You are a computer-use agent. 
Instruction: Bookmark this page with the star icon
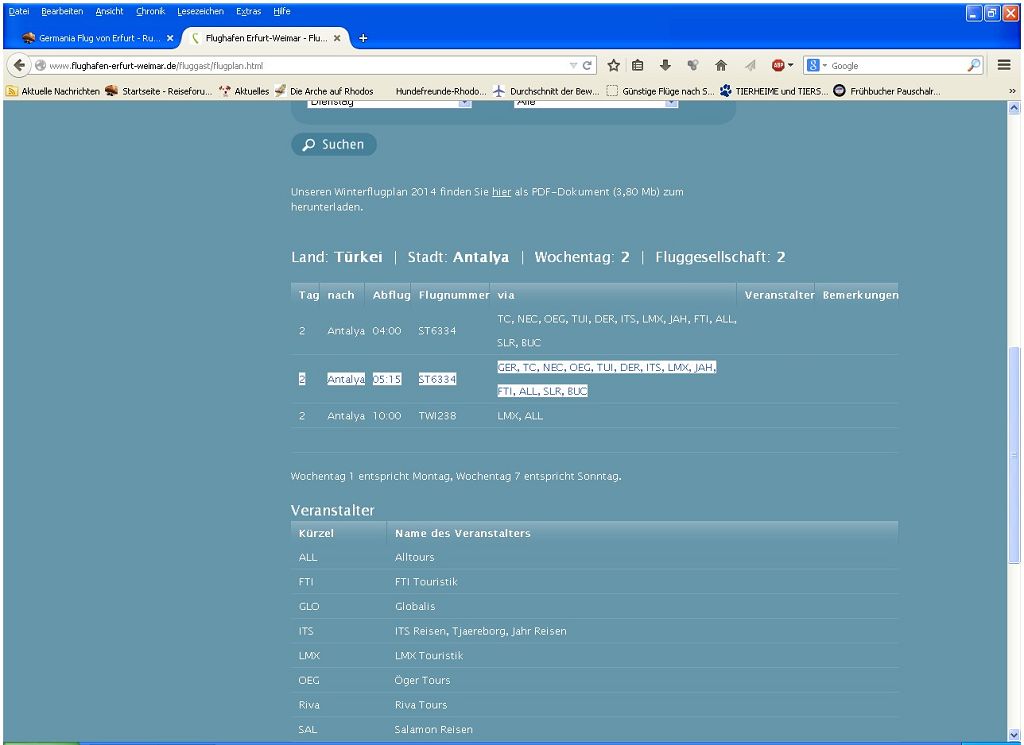[x=614, y=65]
